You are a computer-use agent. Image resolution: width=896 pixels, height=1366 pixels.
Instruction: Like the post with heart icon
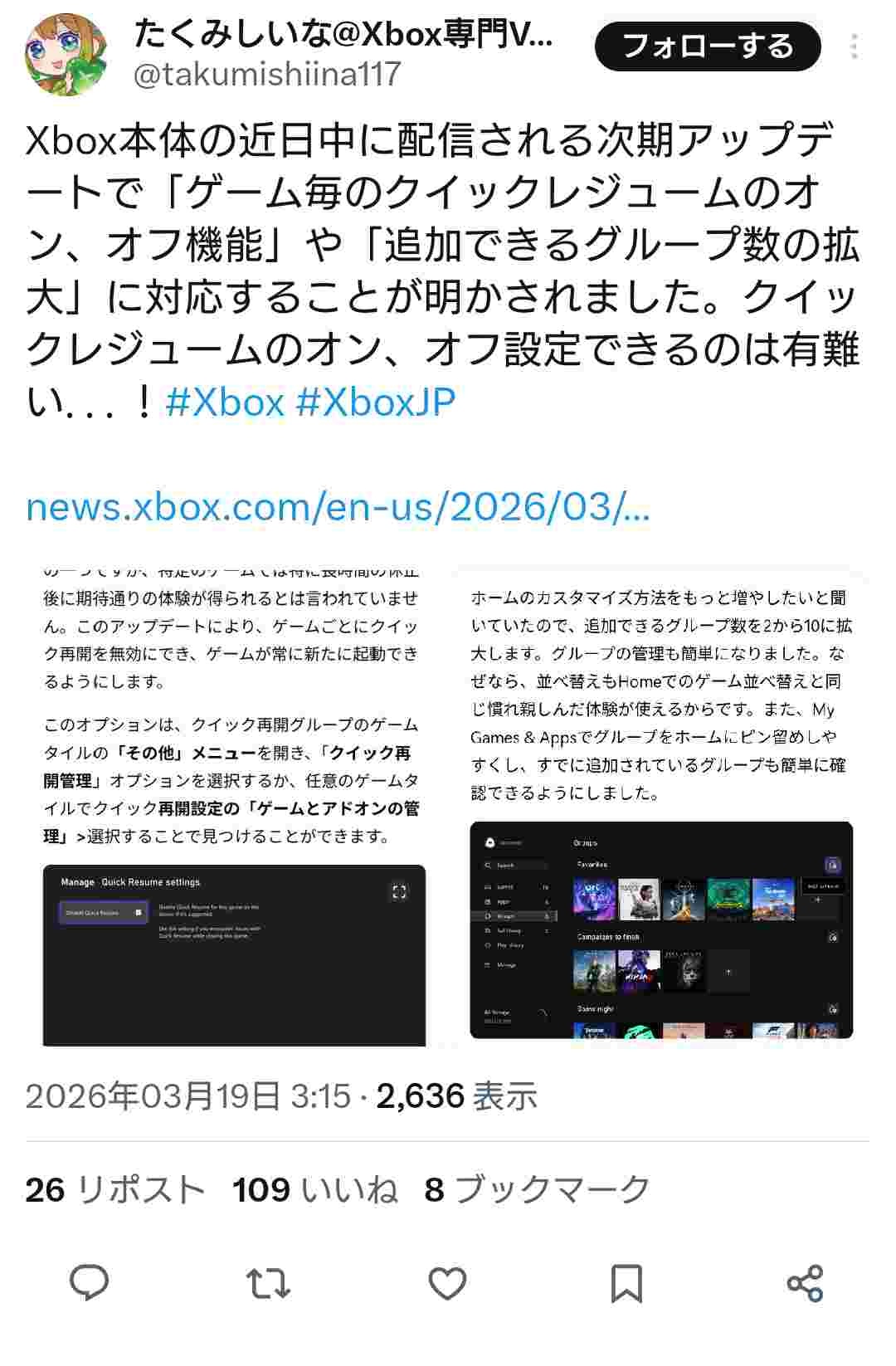pyautogui.click(x=447, y=1283)
